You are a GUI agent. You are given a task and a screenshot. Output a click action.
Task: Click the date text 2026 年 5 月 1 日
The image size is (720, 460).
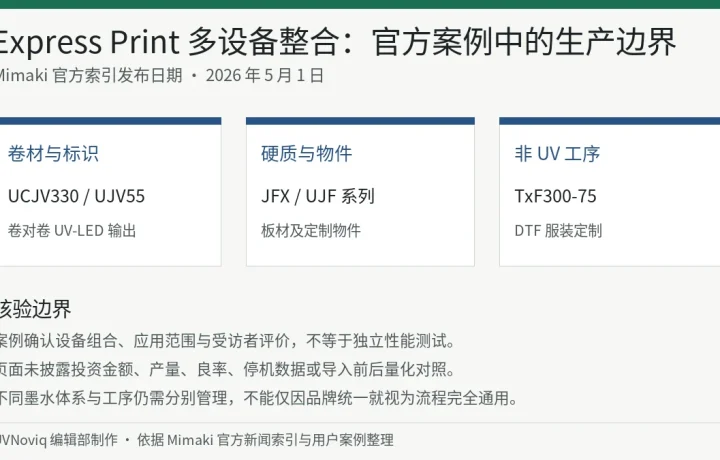point(265,75)
